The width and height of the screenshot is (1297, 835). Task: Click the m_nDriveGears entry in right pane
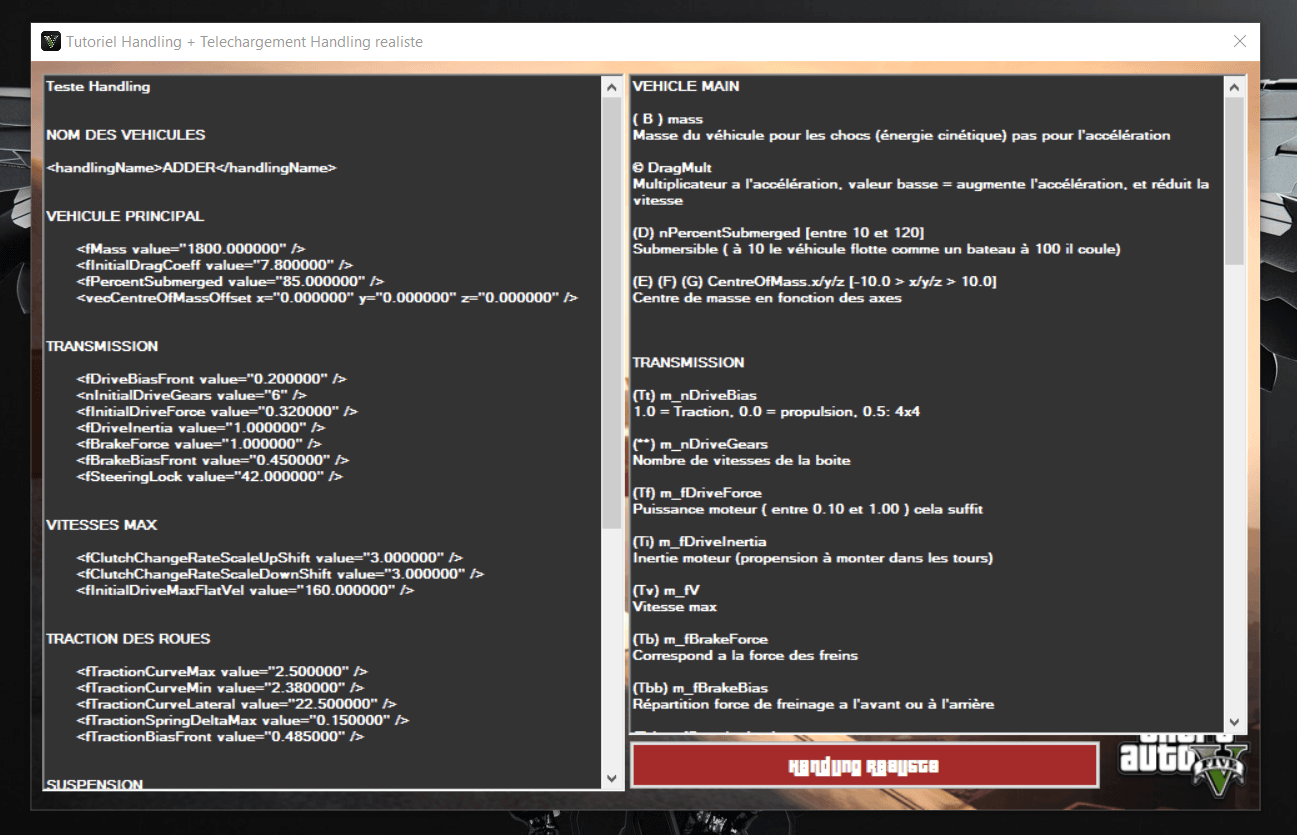click(x=700, y=444)
